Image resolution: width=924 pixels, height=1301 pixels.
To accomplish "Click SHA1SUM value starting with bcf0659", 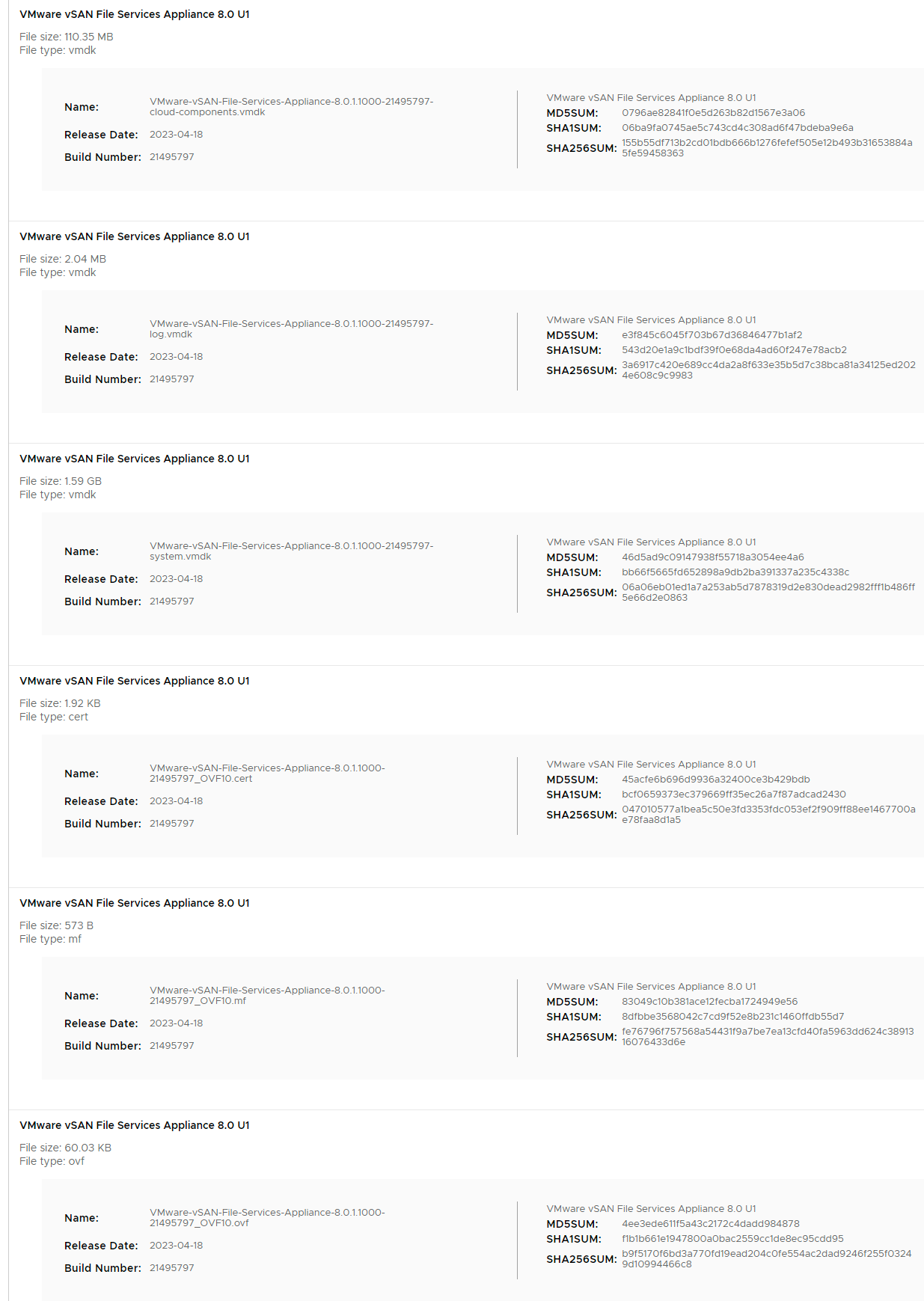I will point(733,795).
